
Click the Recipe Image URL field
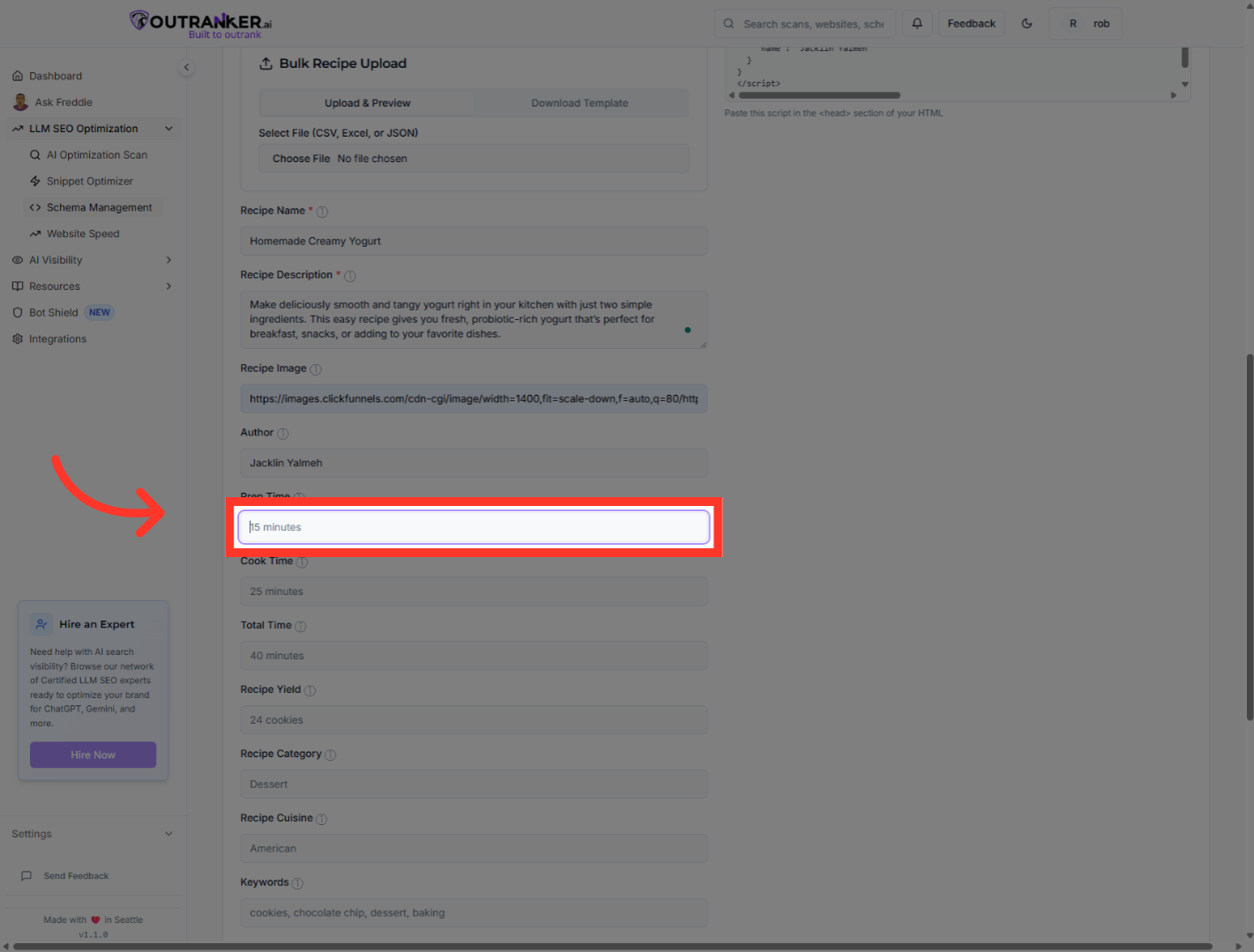[474, 399]
